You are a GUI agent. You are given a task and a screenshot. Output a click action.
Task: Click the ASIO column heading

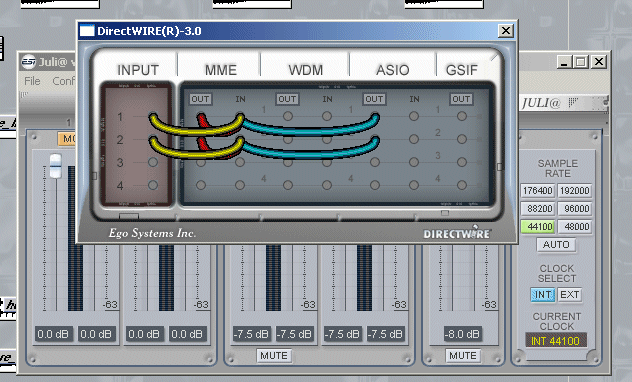(x=393, y=70)
